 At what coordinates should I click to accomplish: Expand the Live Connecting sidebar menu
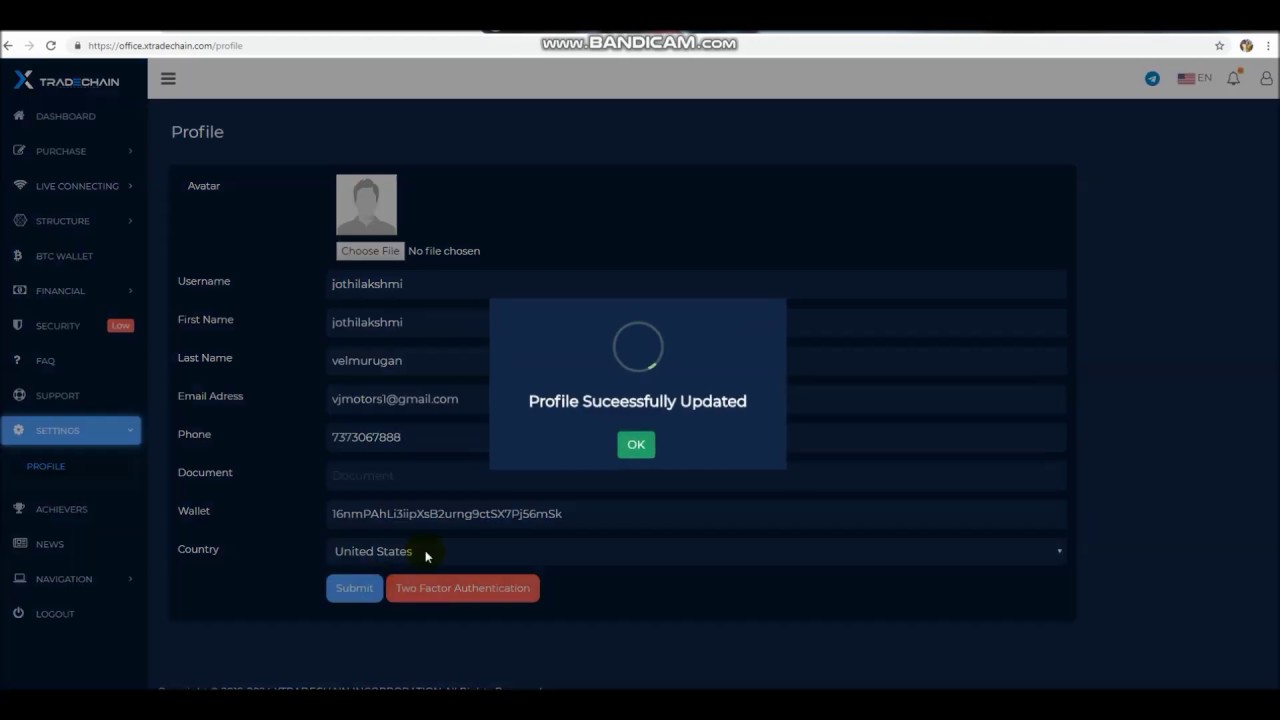[x=72, y=186]
